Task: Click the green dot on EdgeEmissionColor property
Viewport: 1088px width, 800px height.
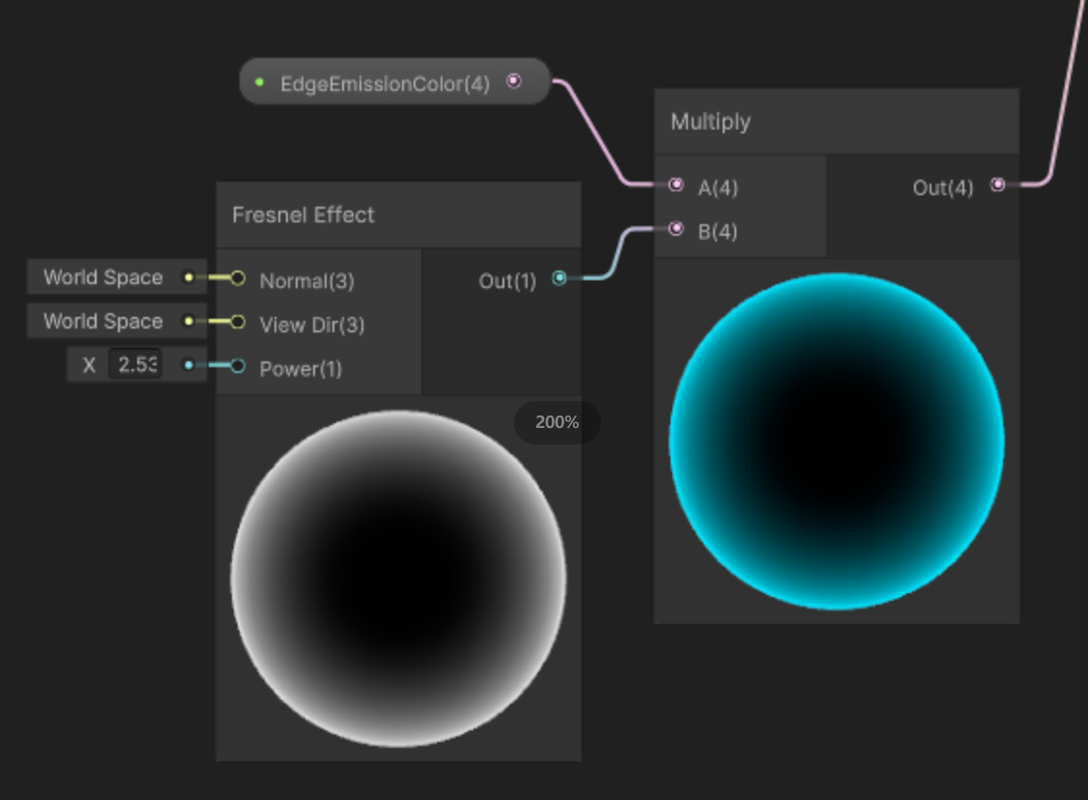Action: tap(260, 83)
